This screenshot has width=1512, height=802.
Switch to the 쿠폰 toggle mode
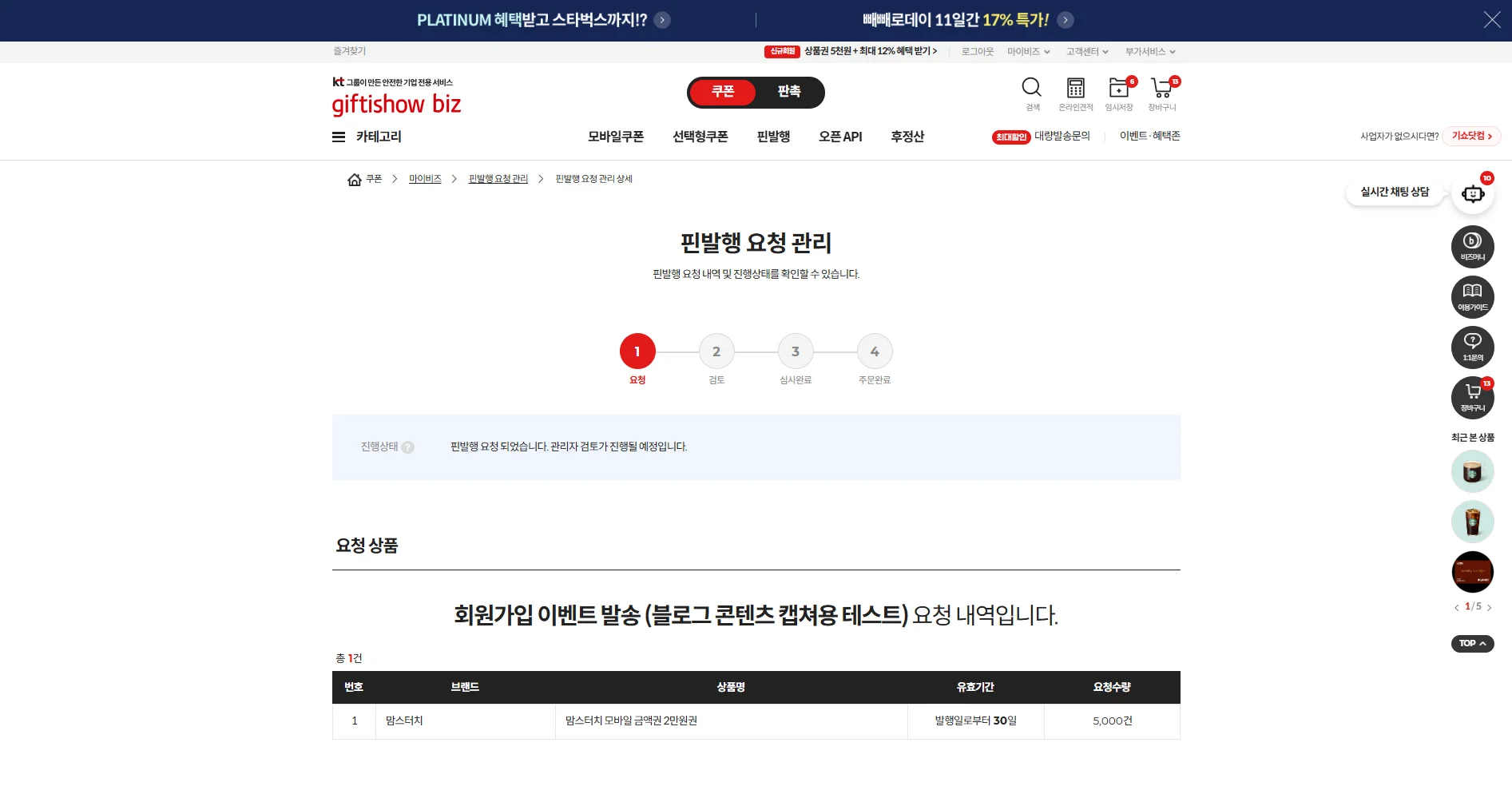723,92
